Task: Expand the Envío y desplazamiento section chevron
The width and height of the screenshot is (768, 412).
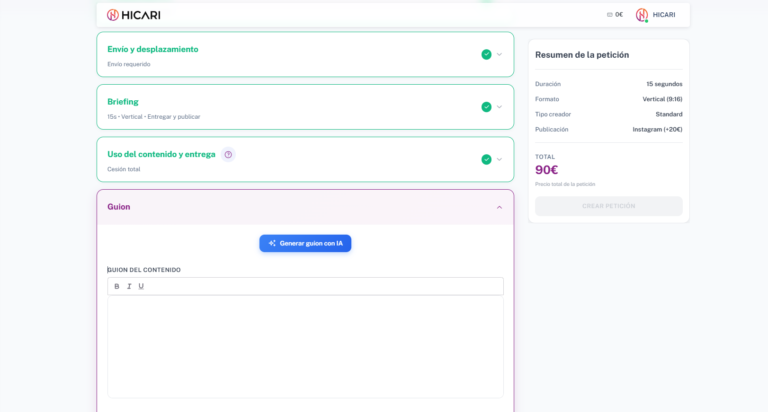Action: pyautogui.click(x=500, y=54)
